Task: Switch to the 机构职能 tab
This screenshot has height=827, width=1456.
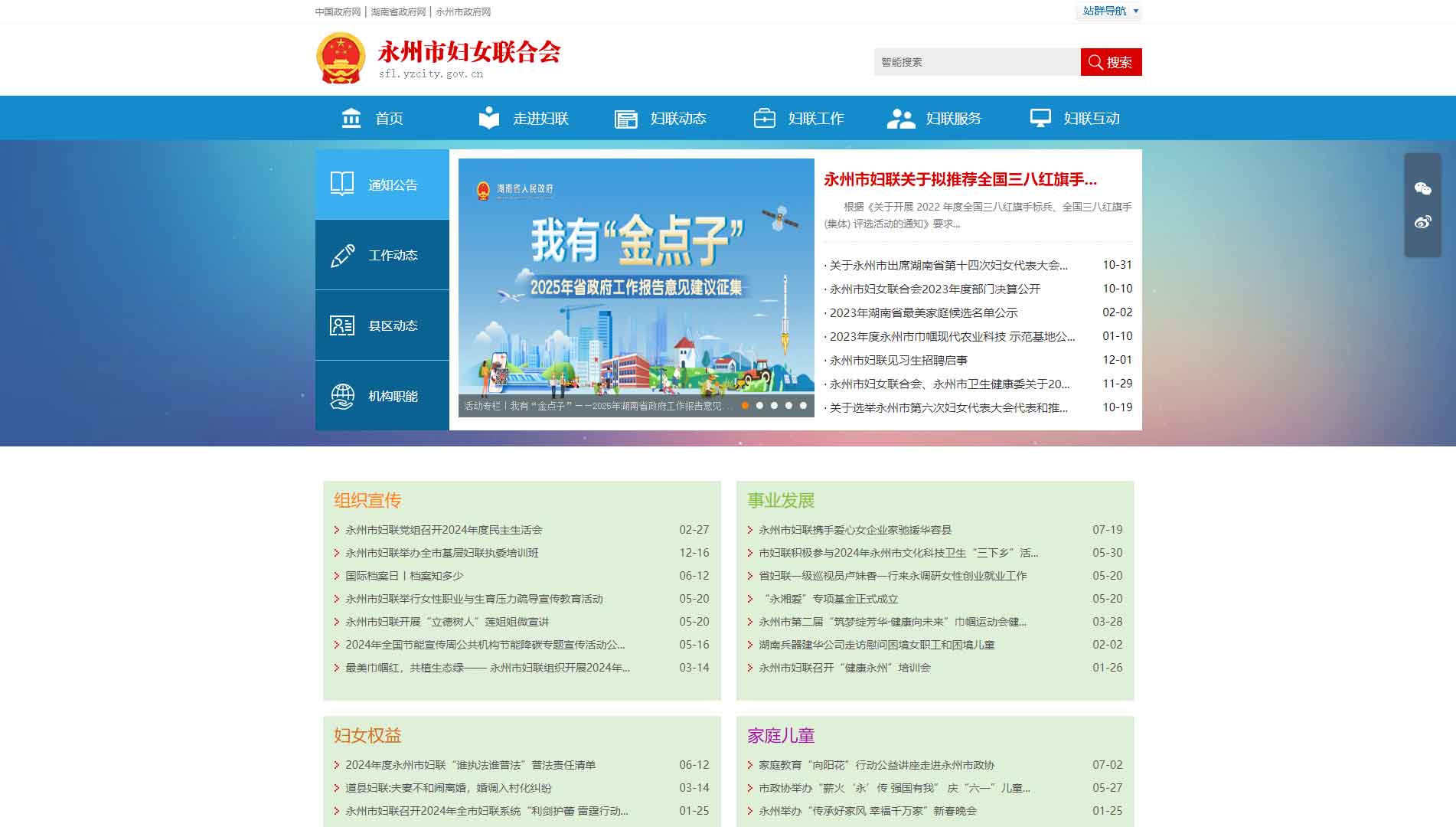Action: coord(382,396)
